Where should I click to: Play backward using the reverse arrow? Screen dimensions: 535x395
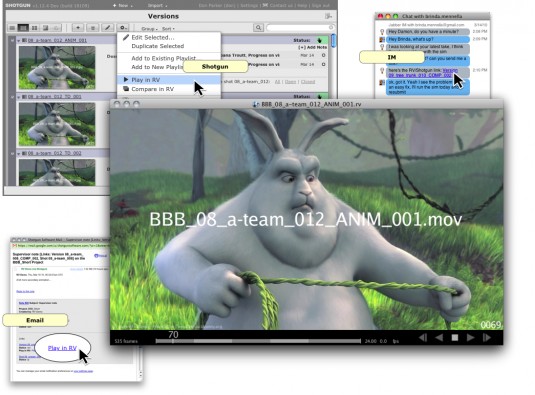pyautogui.click(x=439, y=337)
